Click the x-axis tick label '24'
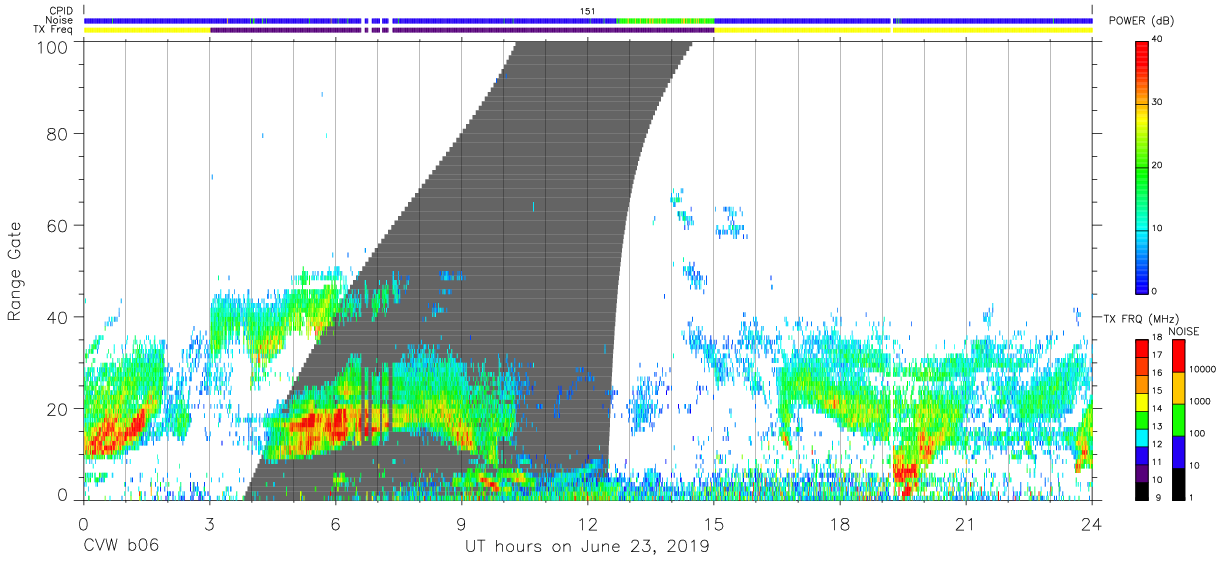 pos(1092,523)
